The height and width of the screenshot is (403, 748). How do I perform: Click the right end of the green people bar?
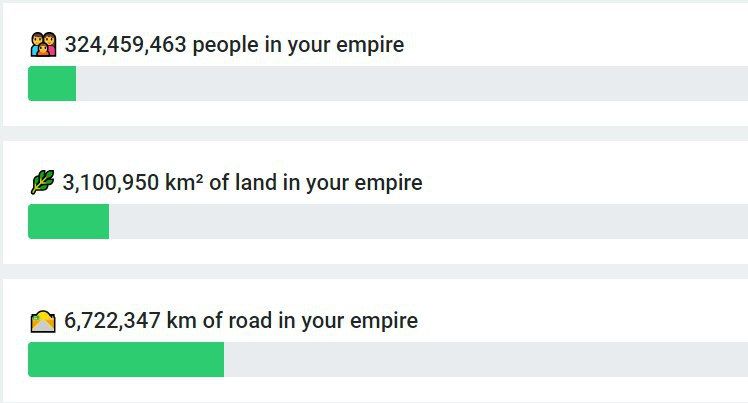[x=73, y=83]
